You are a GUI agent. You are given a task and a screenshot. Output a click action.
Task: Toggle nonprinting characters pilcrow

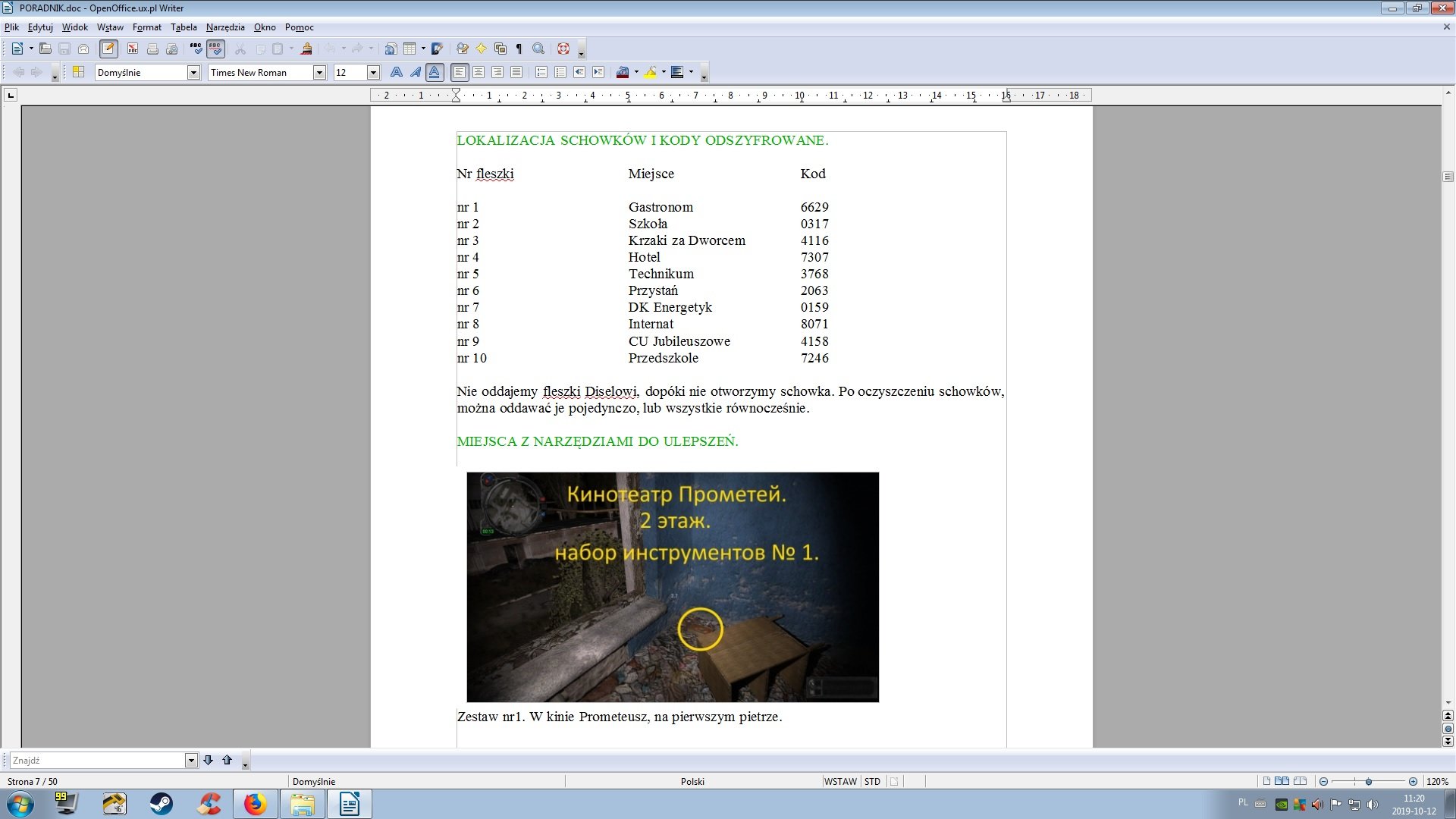(519, 49)
